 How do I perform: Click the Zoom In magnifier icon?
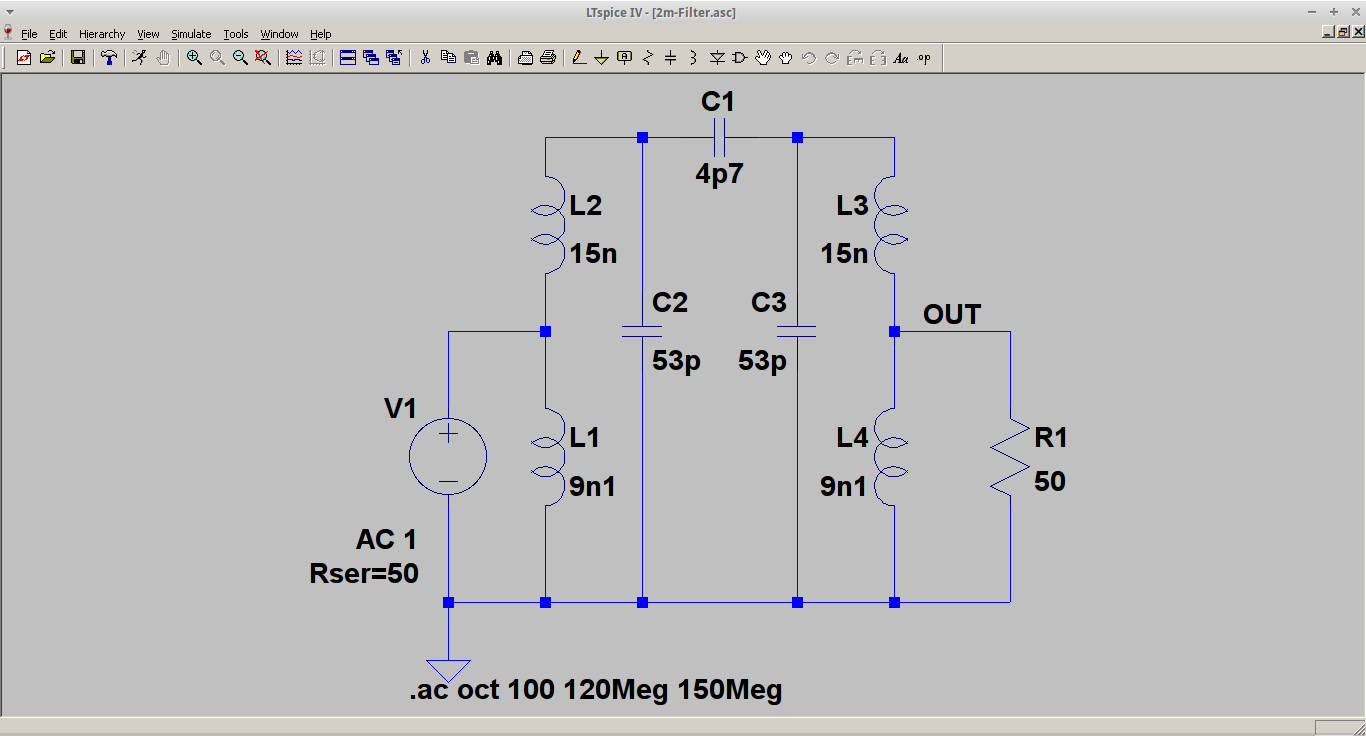point(194,58)
